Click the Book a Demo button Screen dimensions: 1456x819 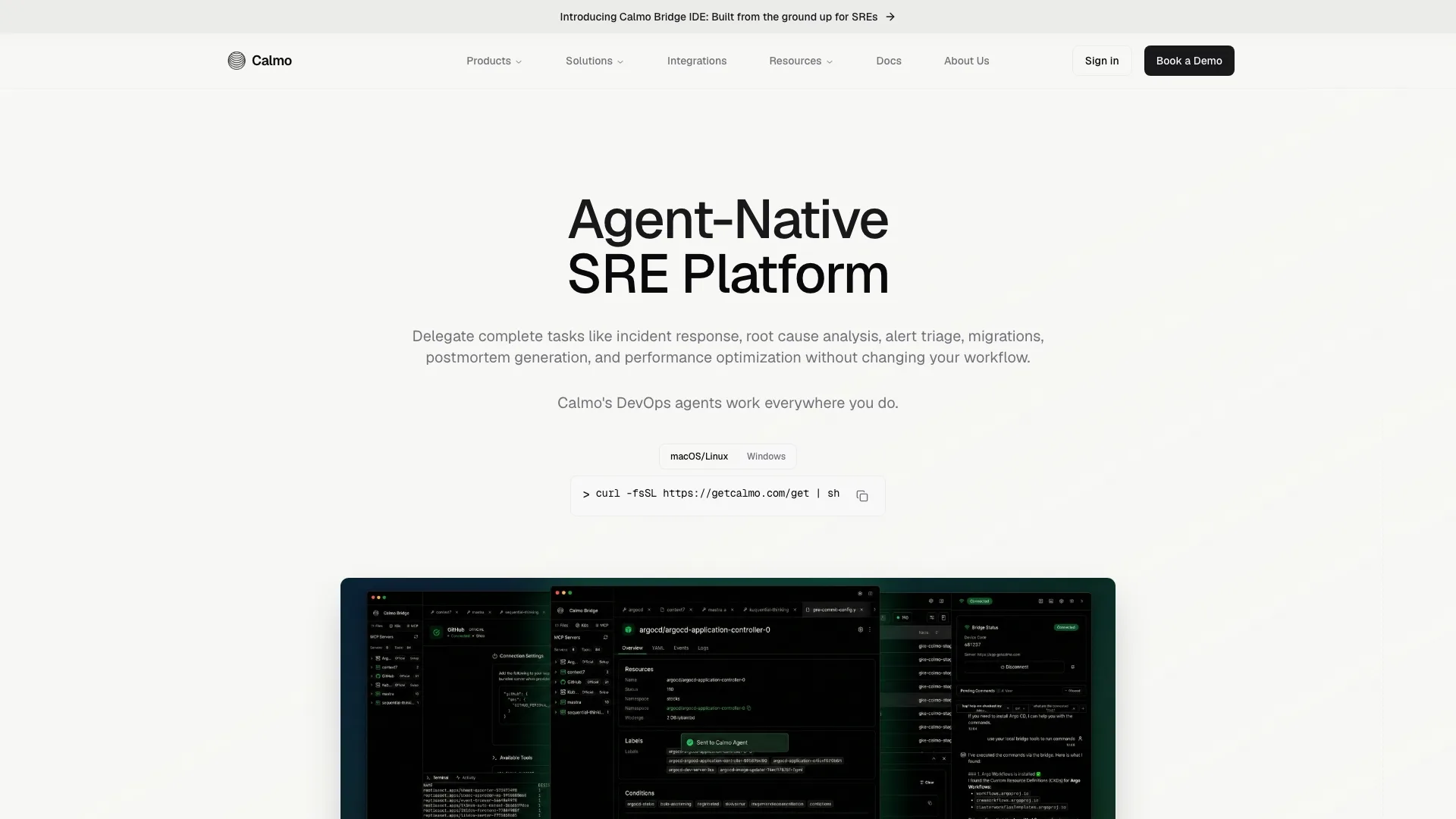1189,61
